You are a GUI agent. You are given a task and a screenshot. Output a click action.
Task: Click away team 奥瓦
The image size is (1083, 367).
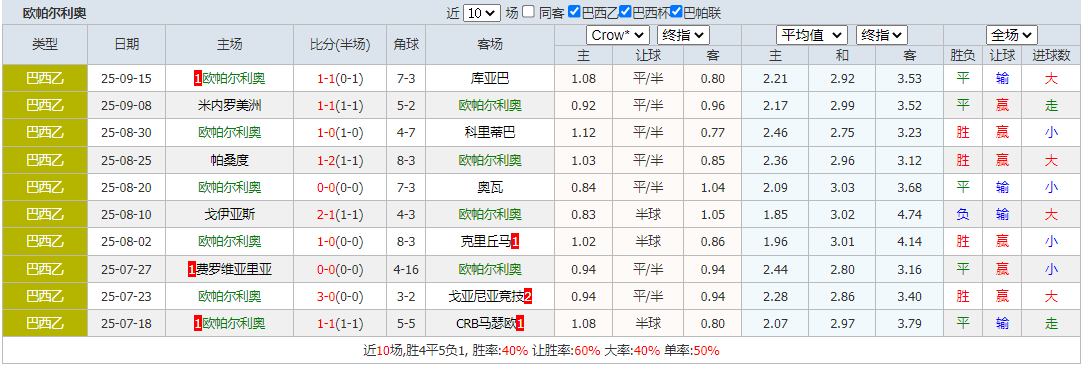click(x=490, y=187)
